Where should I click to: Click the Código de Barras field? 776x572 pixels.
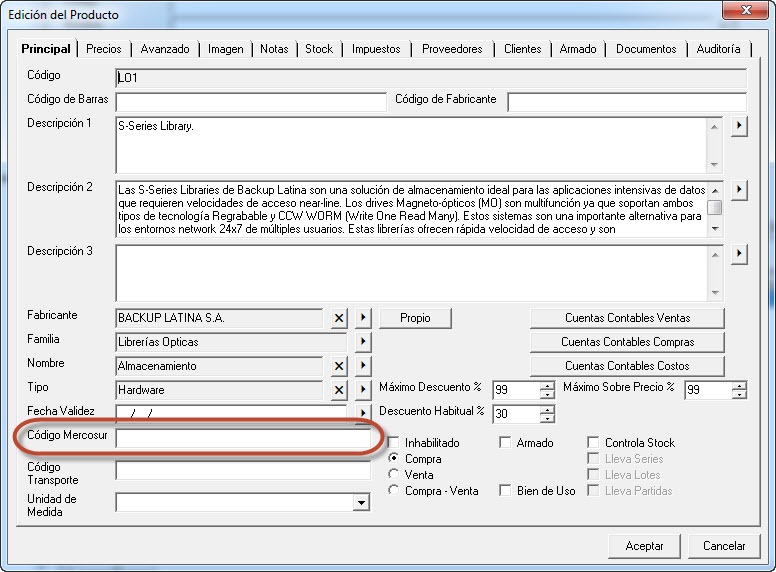(x=251, y=102)
